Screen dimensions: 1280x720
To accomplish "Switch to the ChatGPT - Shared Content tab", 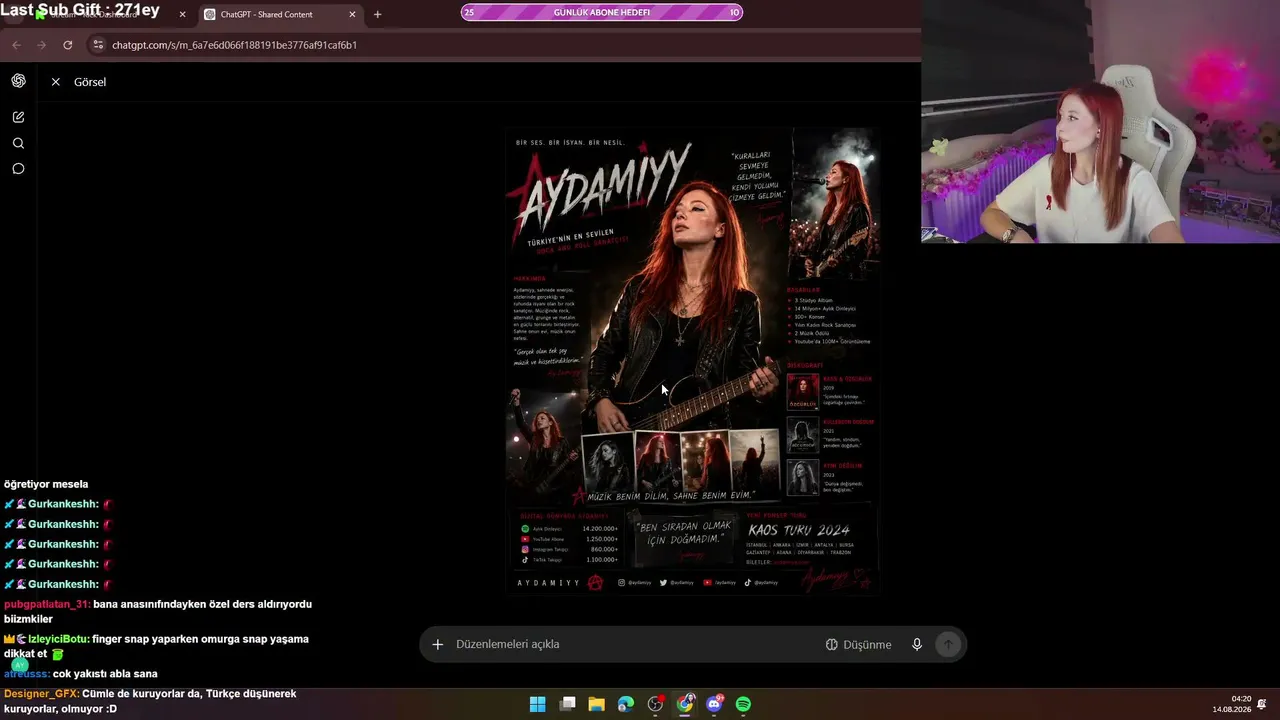I will [x=280, y=14].
